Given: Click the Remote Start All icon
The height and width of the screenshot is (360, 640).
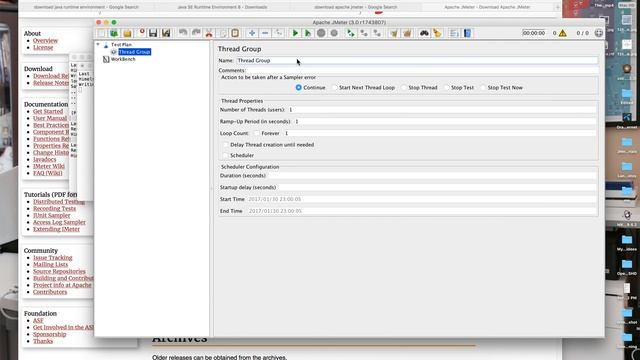Looking at the screenshot, I should tap(351, 33).
